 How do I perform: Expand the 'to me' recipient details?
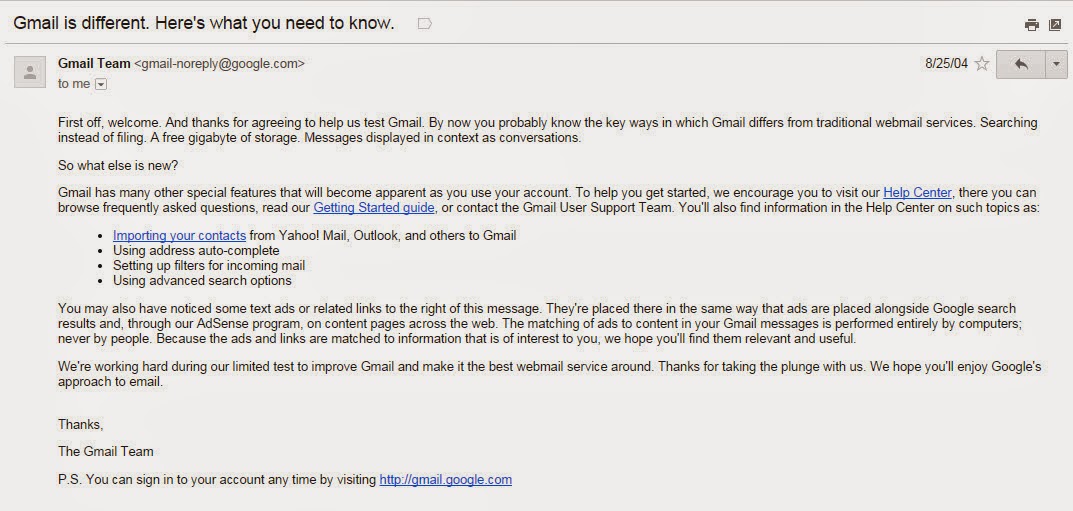point(100,84)
